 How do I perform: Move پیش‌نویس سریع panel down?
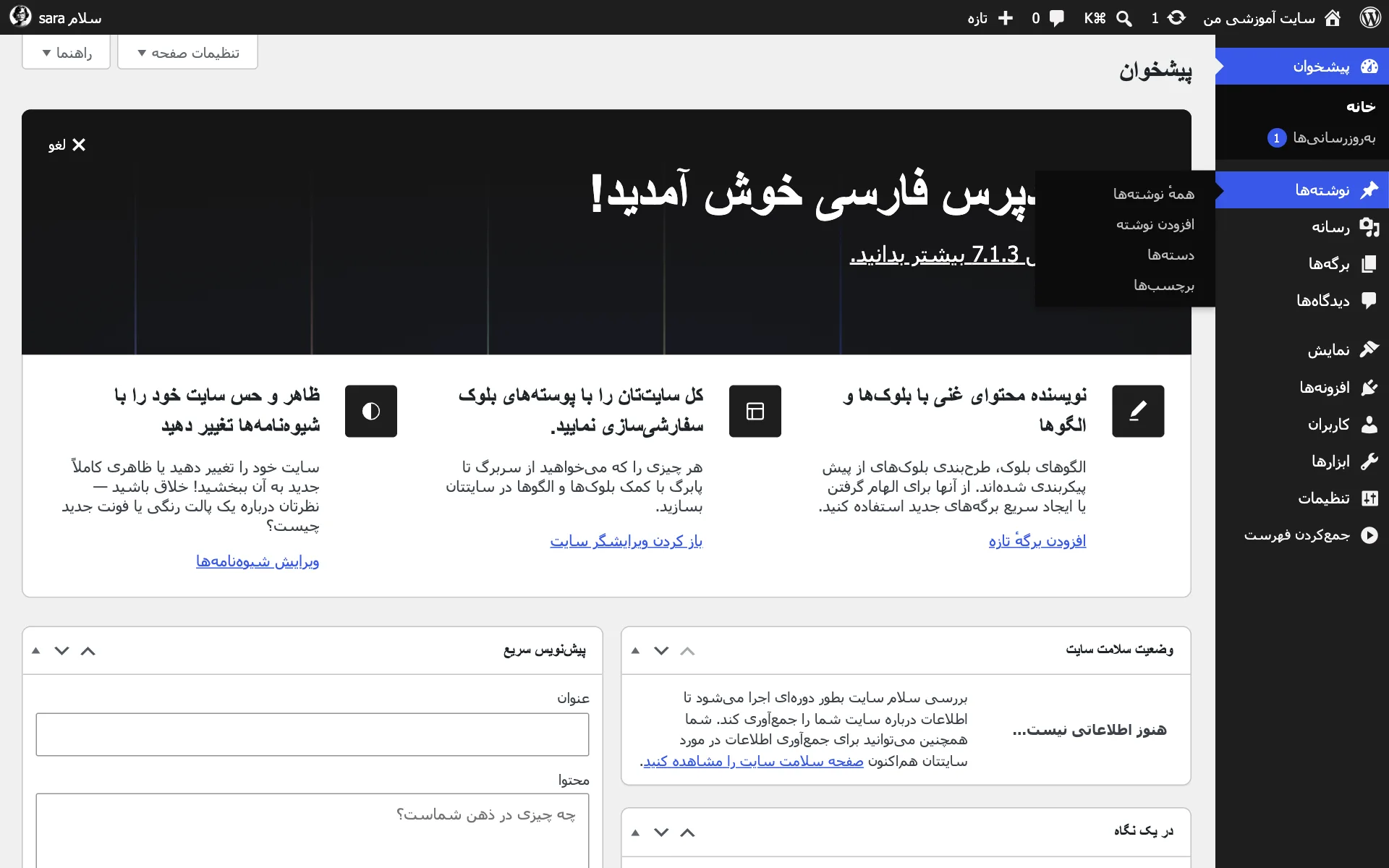coord(61,650)
